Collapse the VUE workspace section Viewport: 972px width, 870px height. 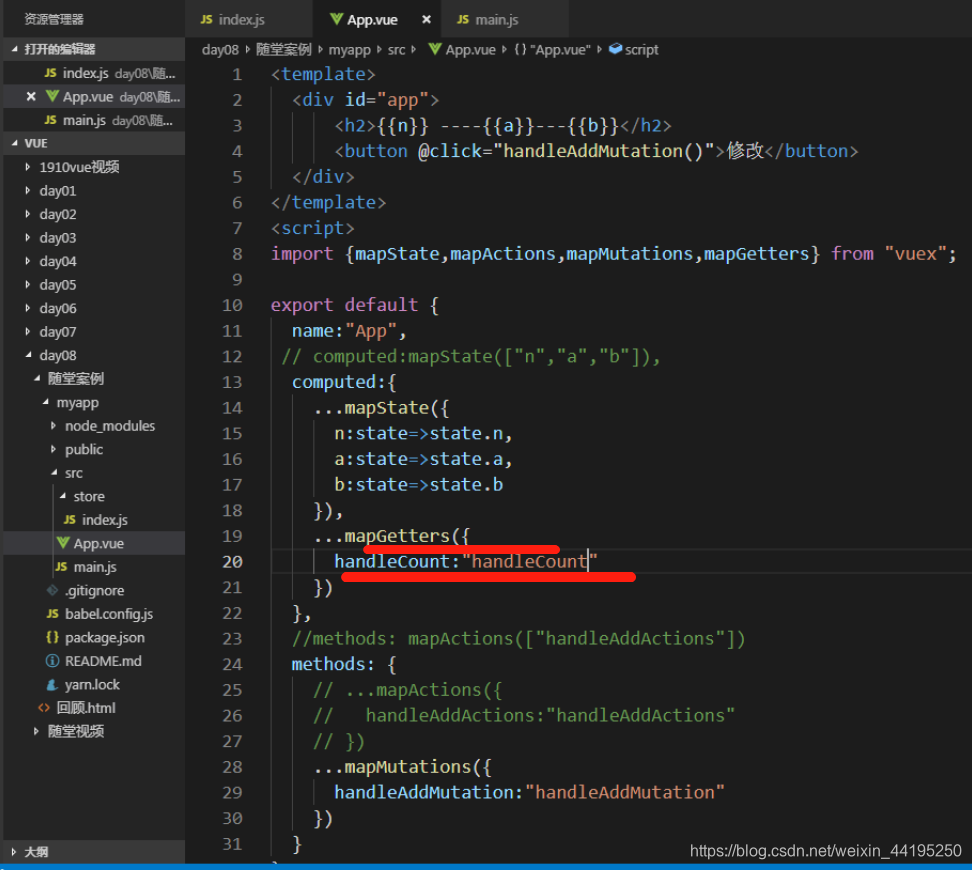point(14,143)
